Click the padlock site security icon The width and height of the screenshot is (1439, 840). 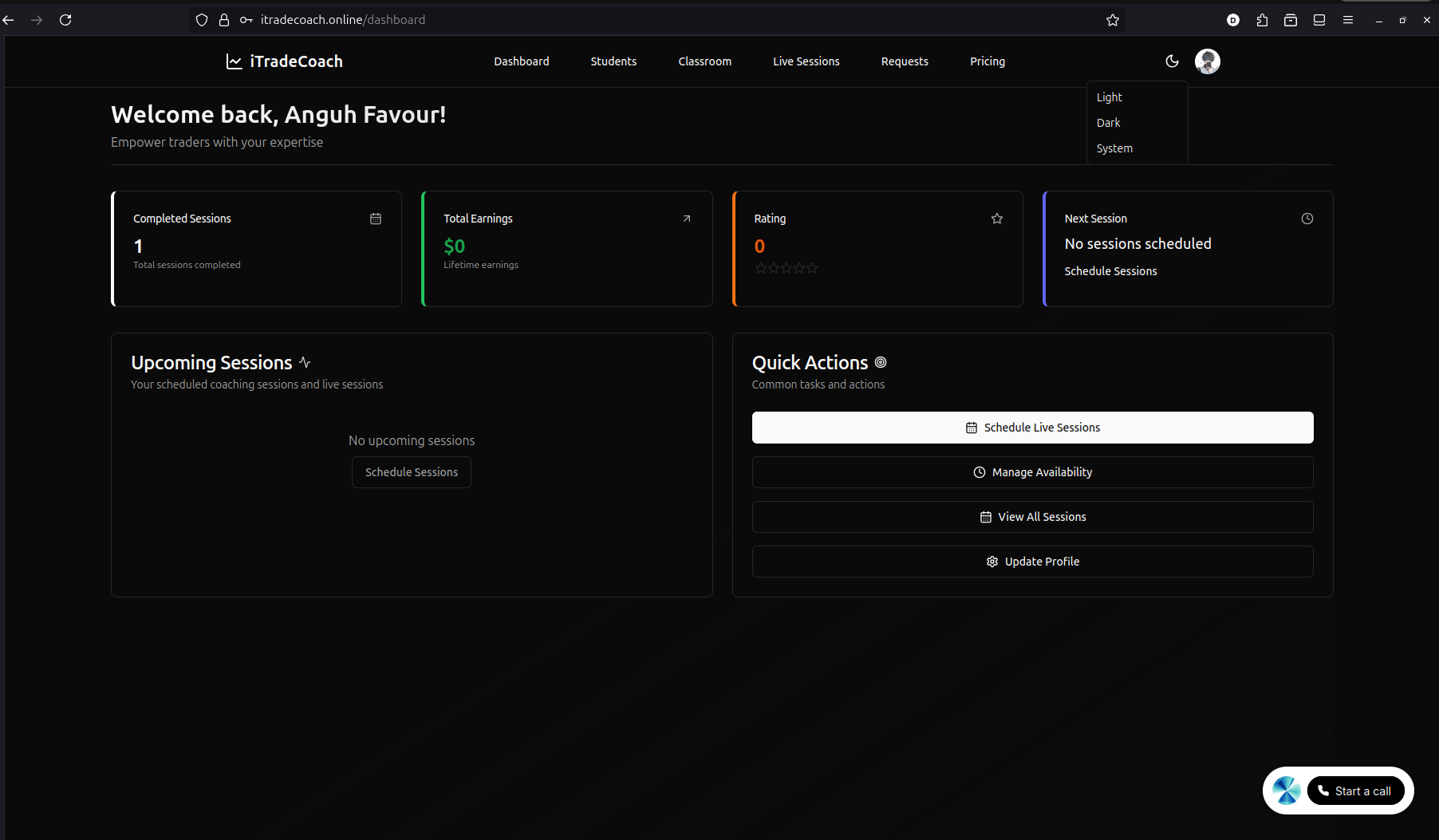(224, 20)
